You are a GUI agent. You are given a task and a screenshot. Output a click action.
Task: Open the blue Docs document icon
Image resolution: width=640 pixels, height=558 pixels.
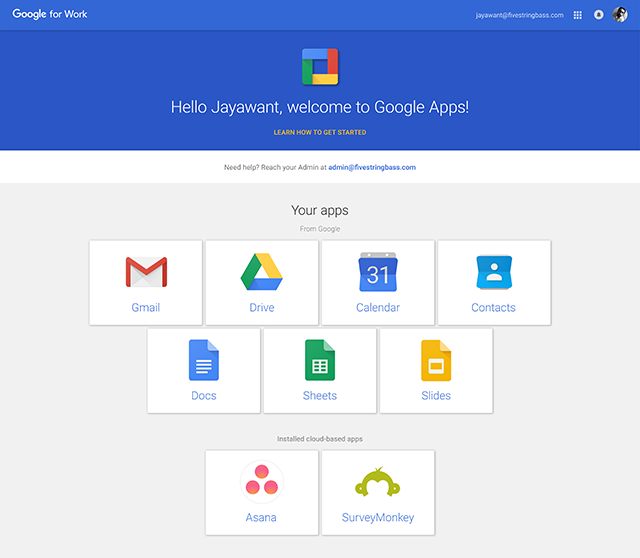tap(204, 360)
